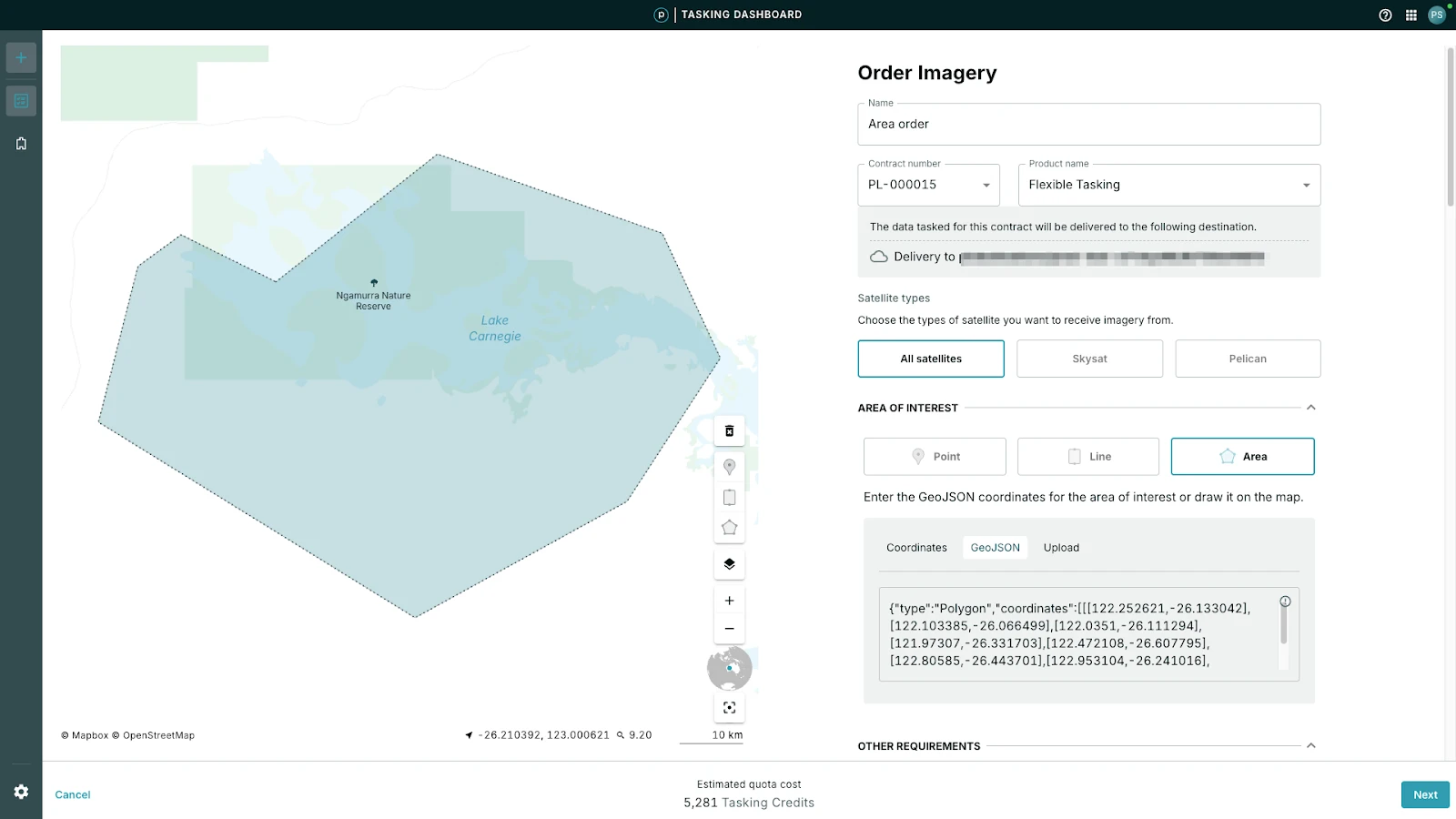Collapse the Area of Interest section

point(1310,408)
